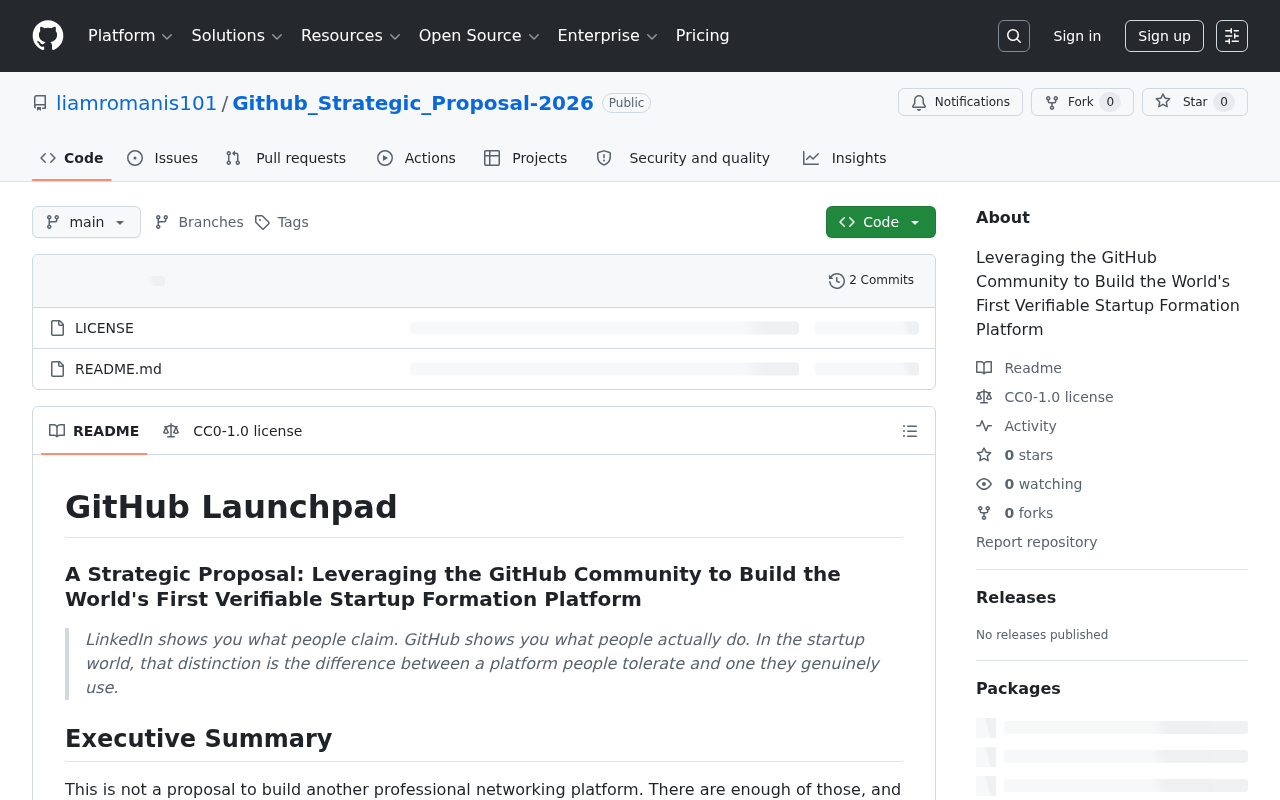Expand the Solutions menu

point(237,36)
